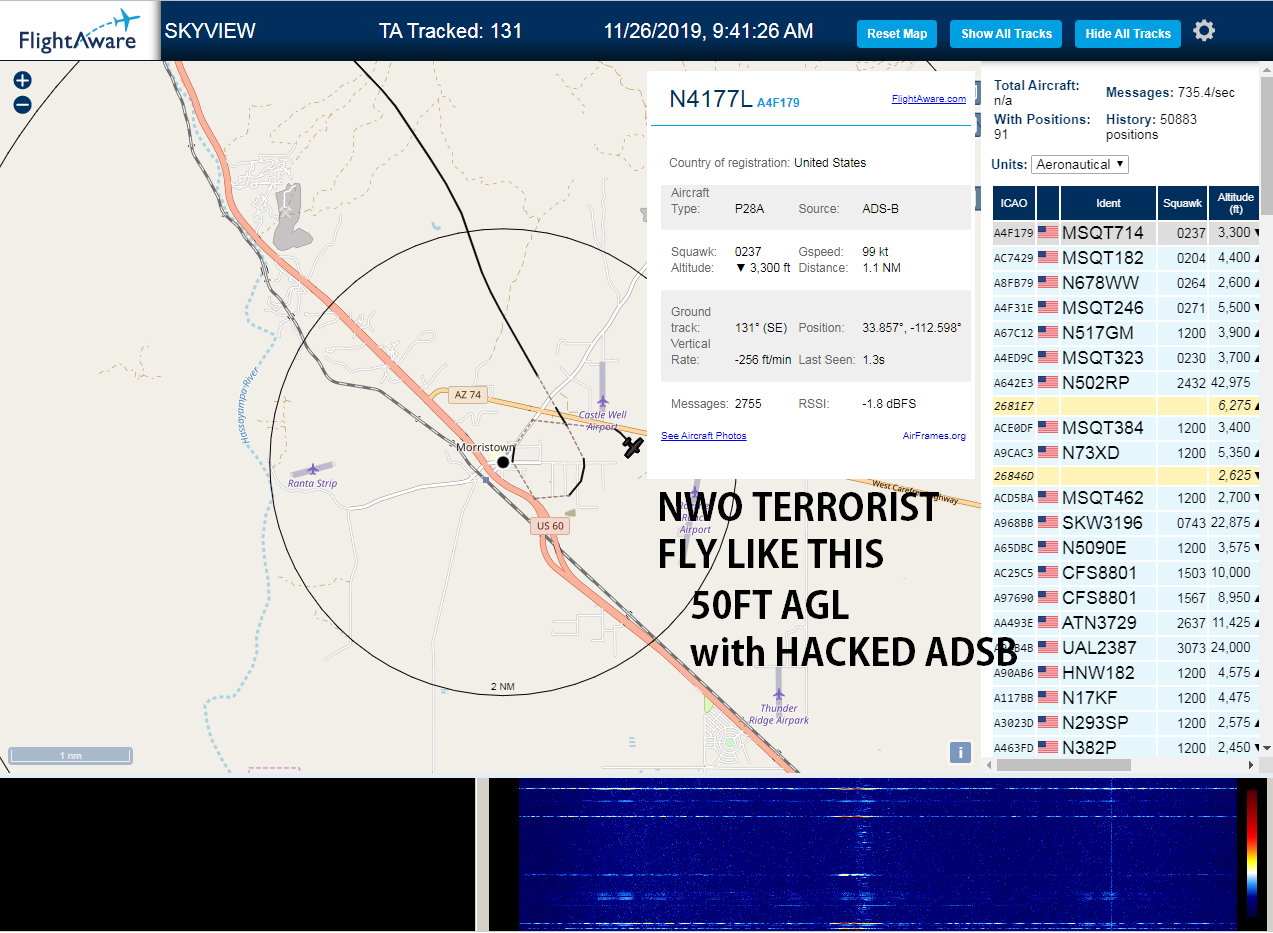Screen dimensions: 1273x933
Task: Select the 2681E7 unidentified aircraft row
Action: (x=1126, y=406)
